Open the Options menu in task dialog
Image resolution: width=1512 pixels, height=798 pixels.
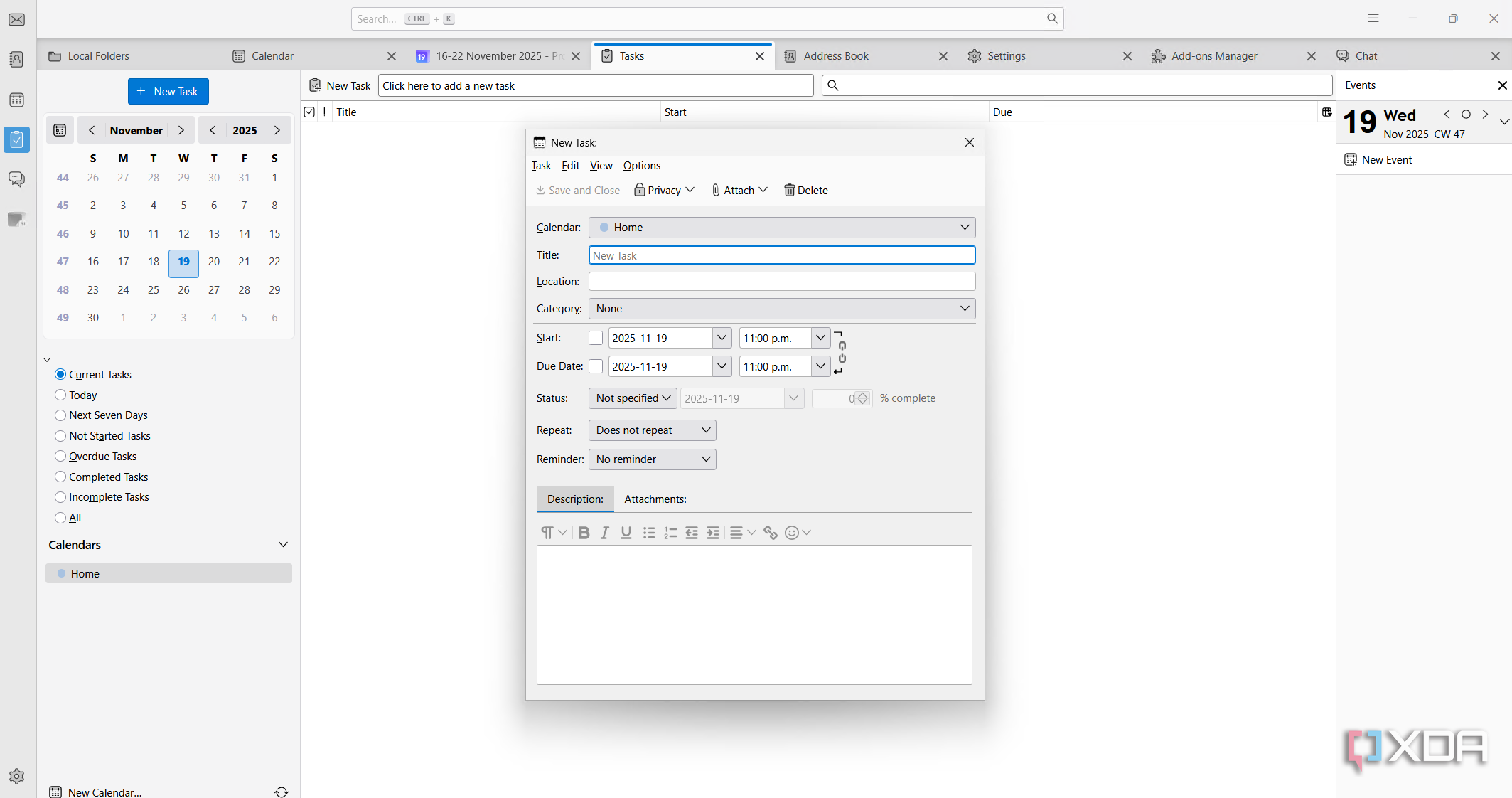coord(641,166)
